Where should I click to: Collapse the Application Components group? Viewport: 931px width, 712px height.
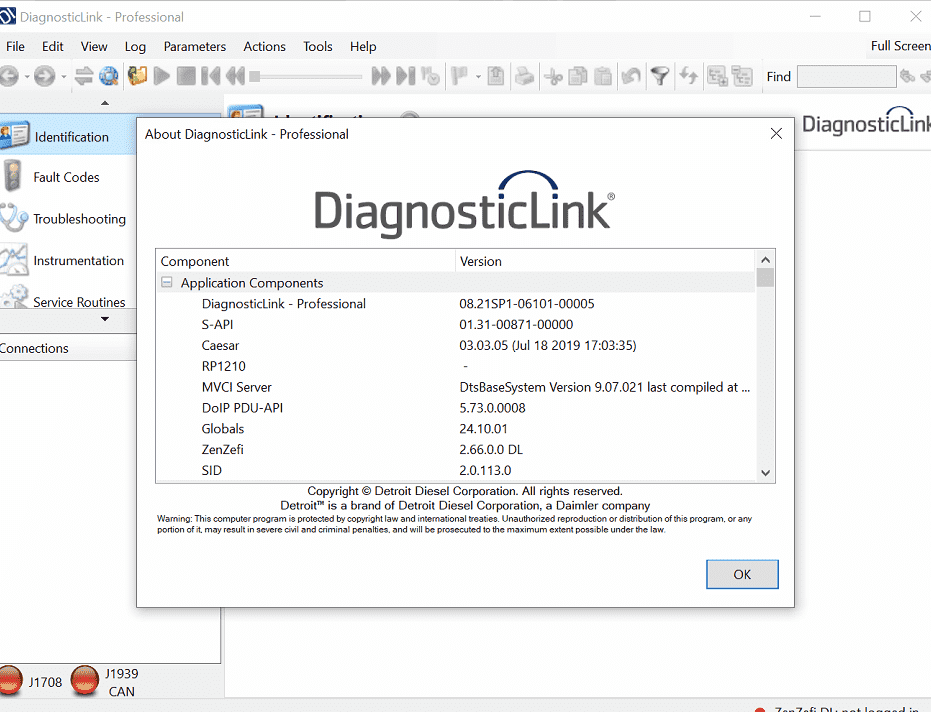167,283
